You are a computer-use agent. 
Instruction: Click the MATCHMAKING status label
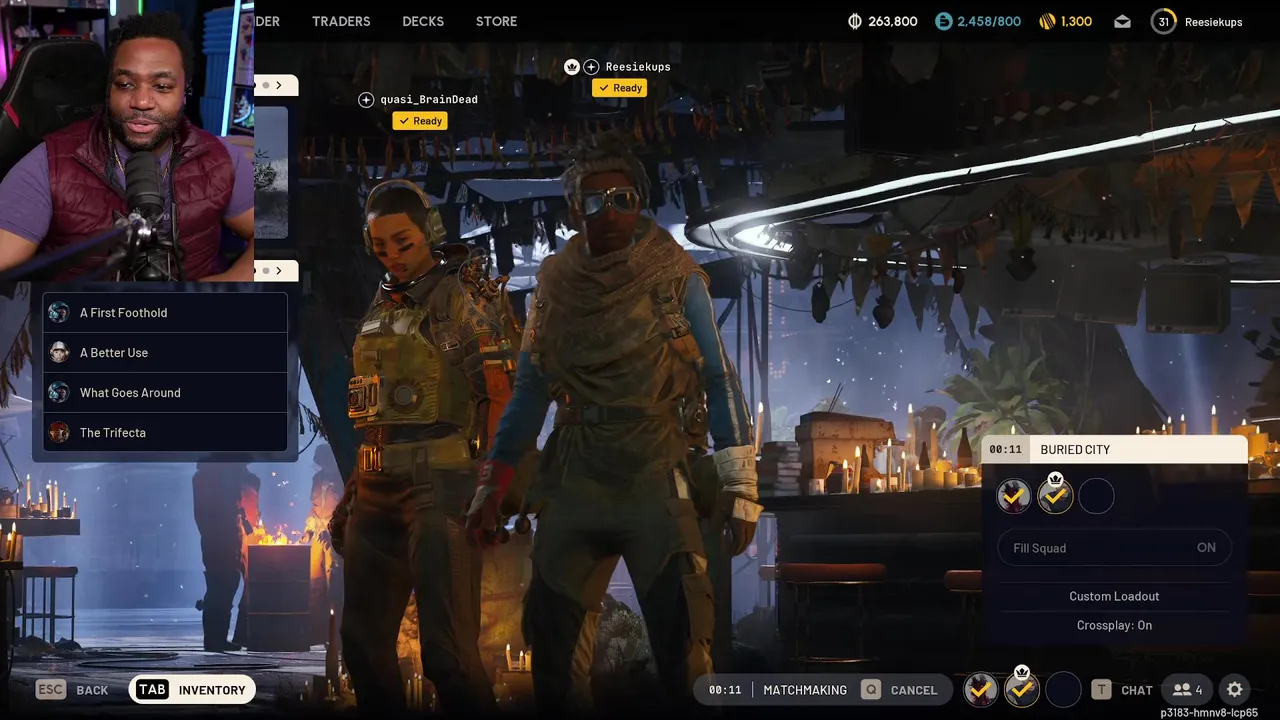click(x=805, y=690)
